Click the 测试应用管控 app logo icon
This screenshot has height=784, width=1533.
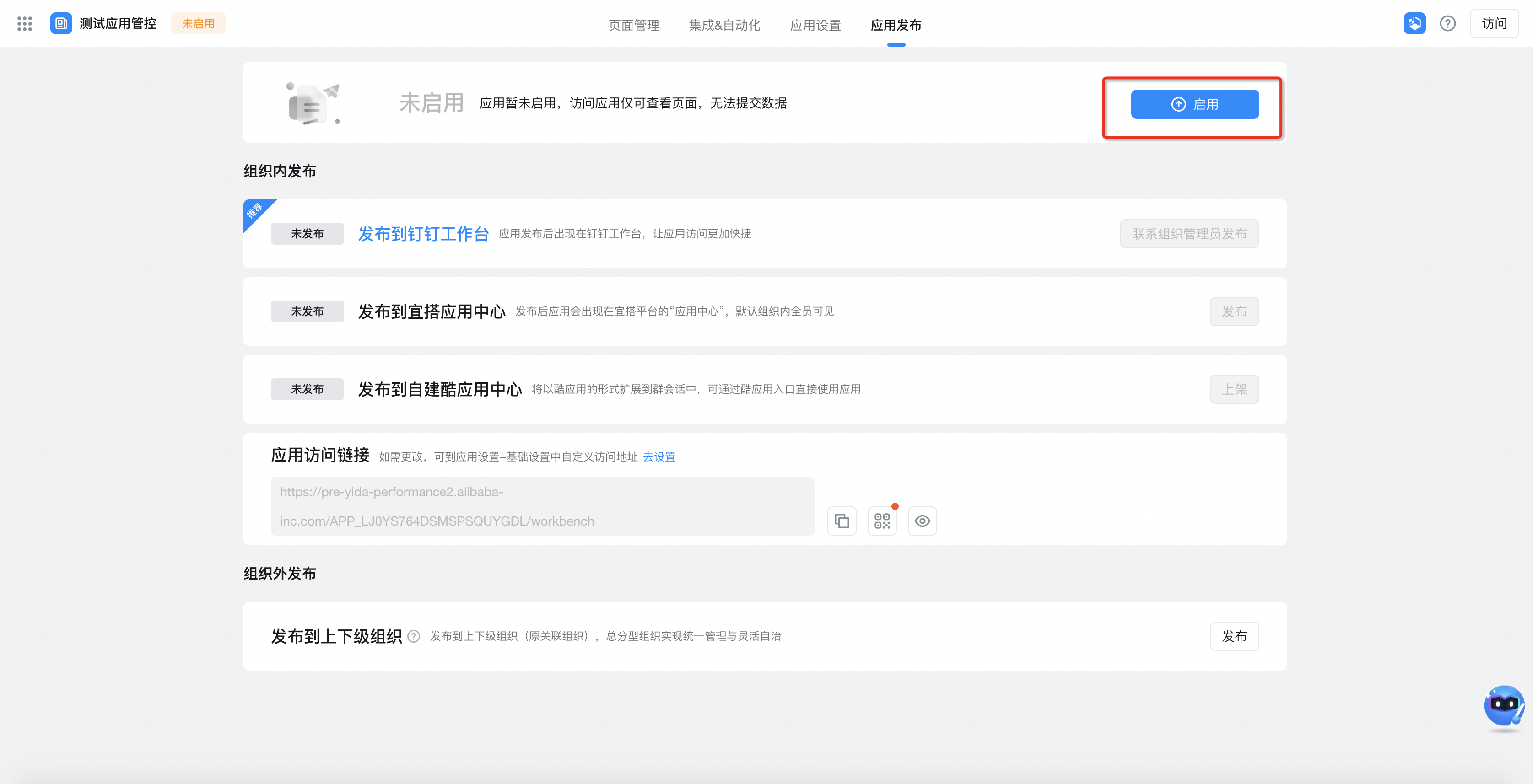point(61,24)
